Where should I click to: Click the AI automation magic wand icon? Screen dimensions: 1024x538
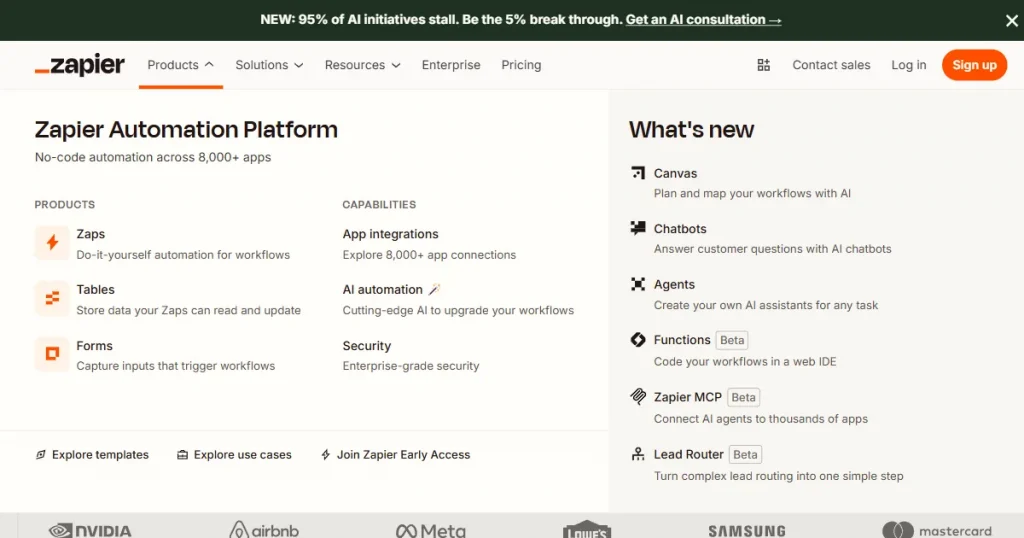click(x=434, y=289)
